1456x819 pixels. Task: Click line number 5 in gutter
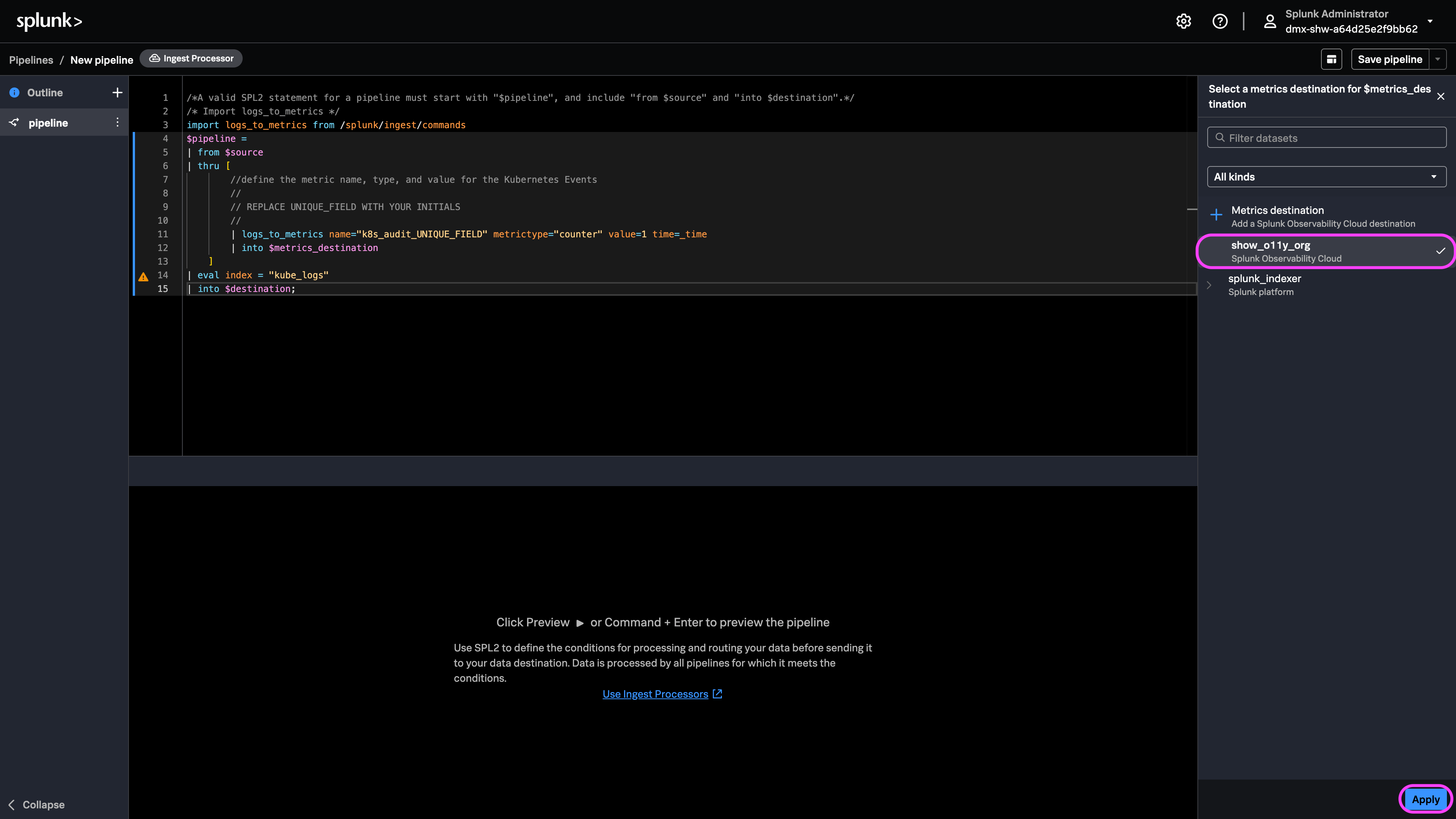click(165, 152)
